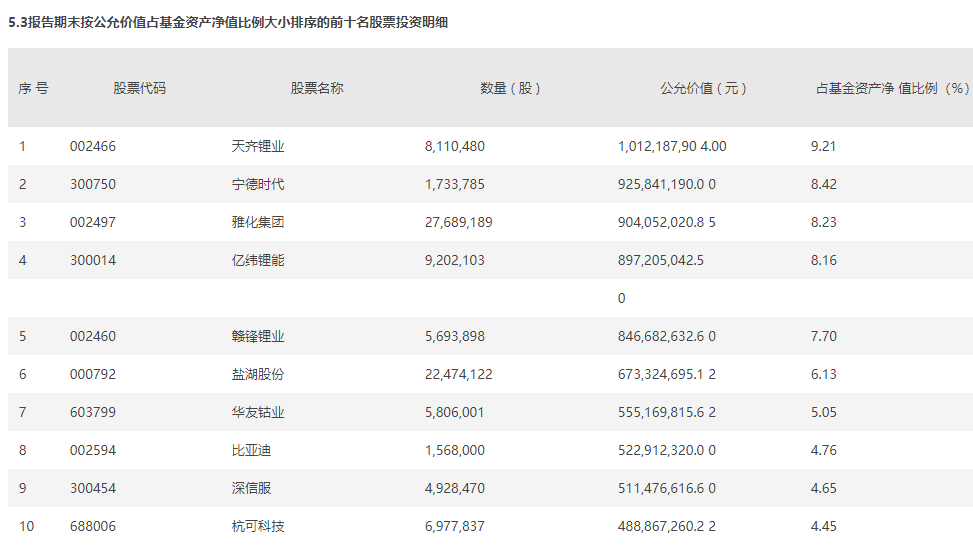Viewport: 973px width, 556px height.
Task: Select fair value 555,169,815.6 2
Action: click(667, 412)
